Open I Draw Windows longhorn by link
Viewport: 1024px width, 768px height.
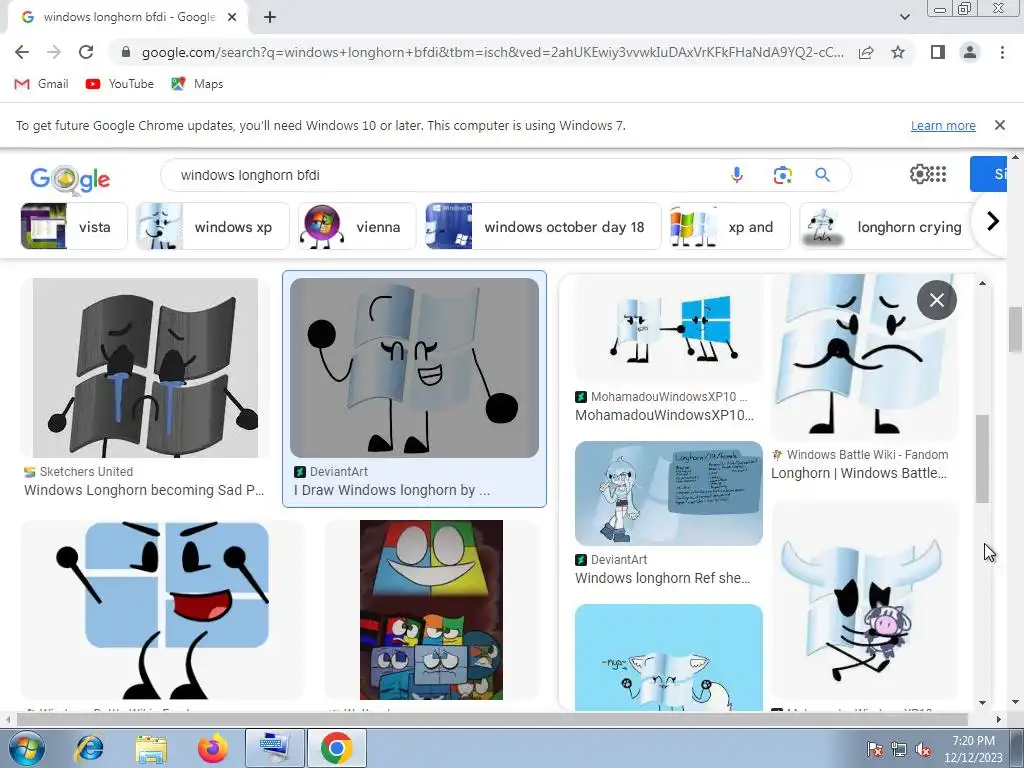tap(392, 490)
